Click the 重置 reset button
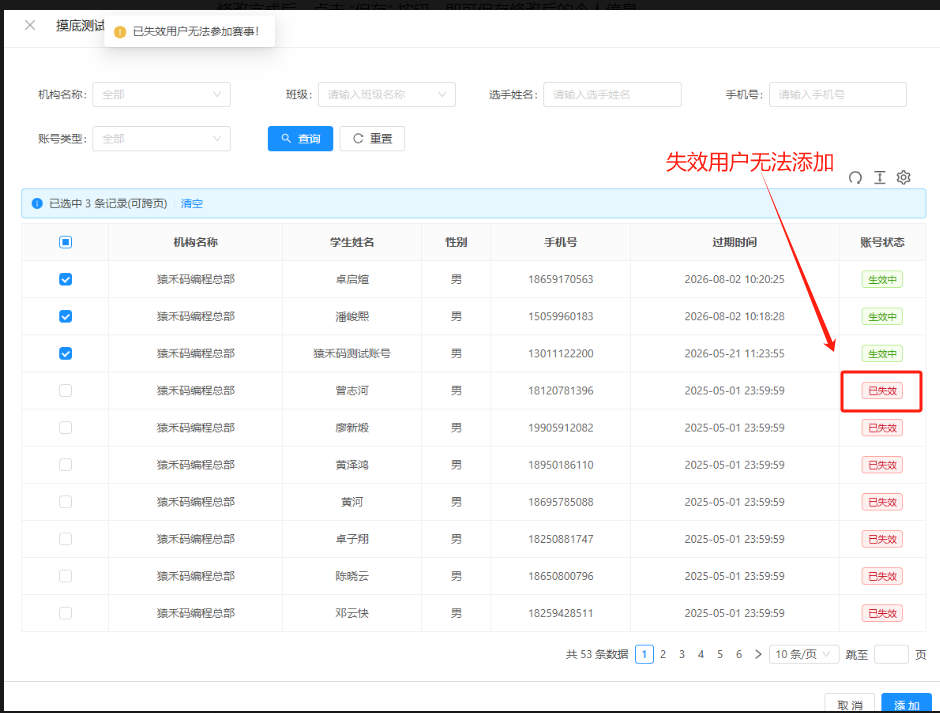The height and width of the screenshot is (713, 940). 372,139
